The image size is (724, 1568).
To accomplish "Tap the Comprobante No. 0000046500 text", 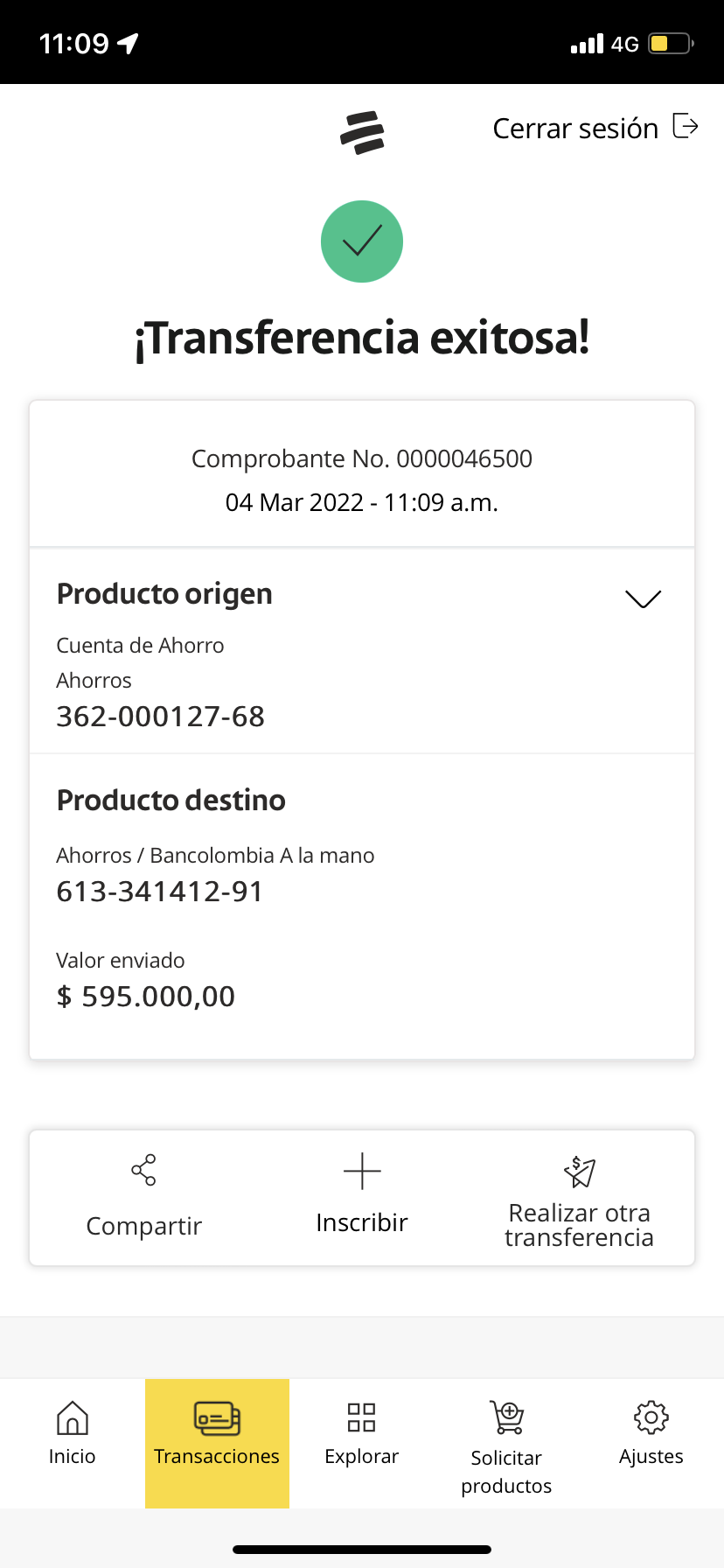I will click(362, 458).
